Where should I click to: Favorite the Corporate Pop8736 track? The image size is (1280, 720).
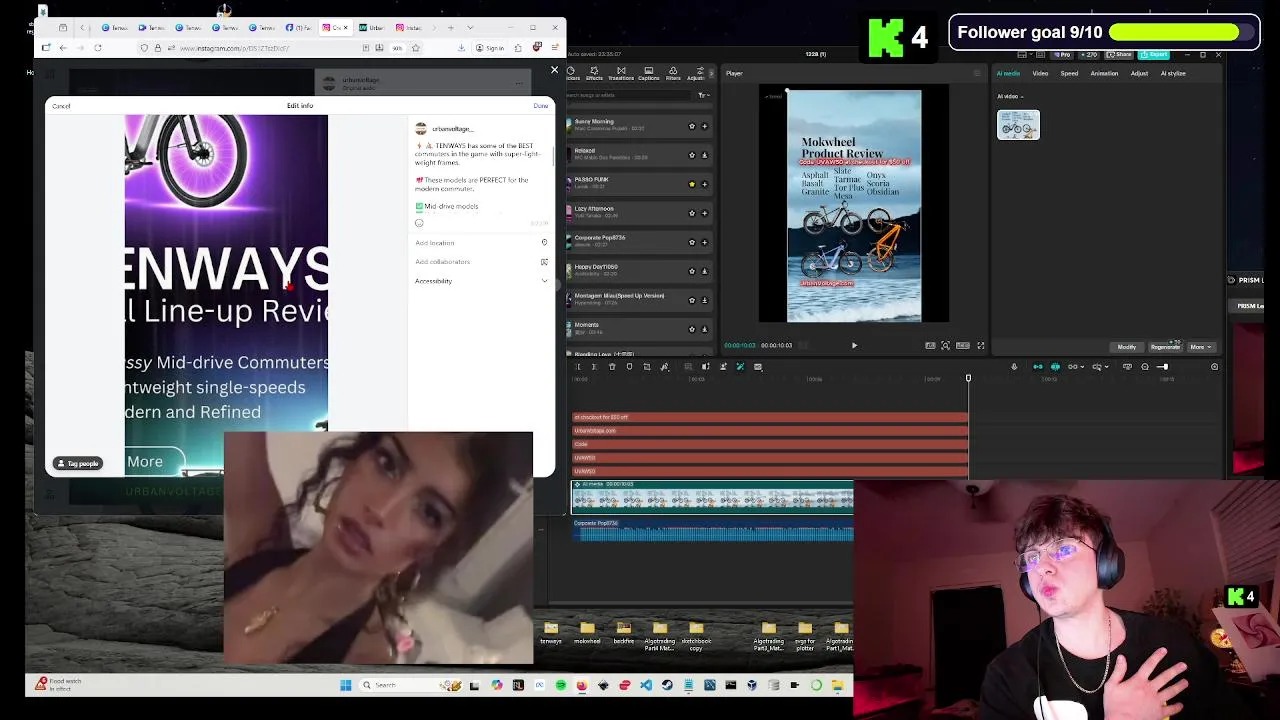pyautogui.click(x=691, y=242)
